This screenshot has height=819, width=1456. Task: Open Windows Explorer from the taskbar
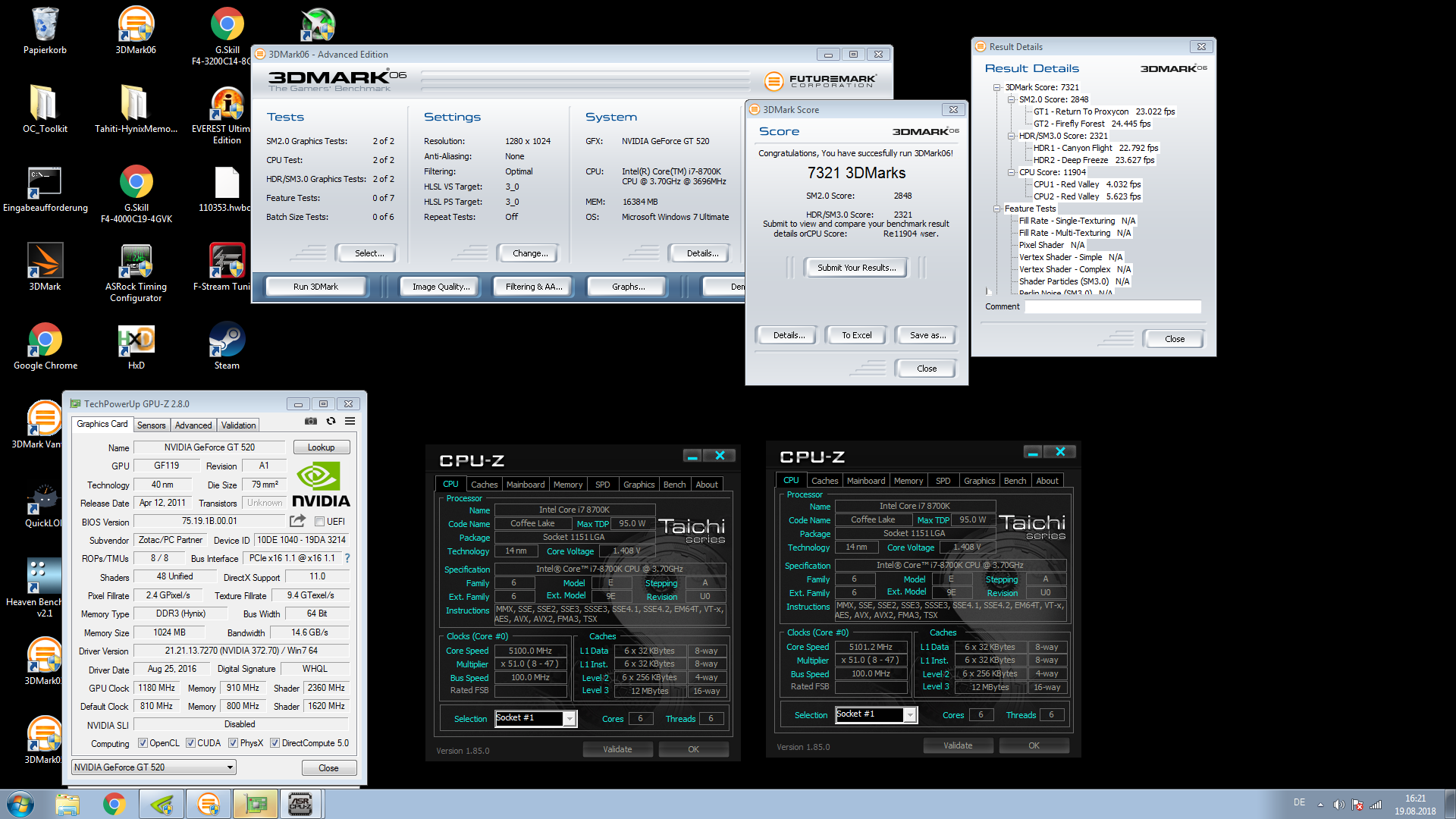click(x=67, y=804)
